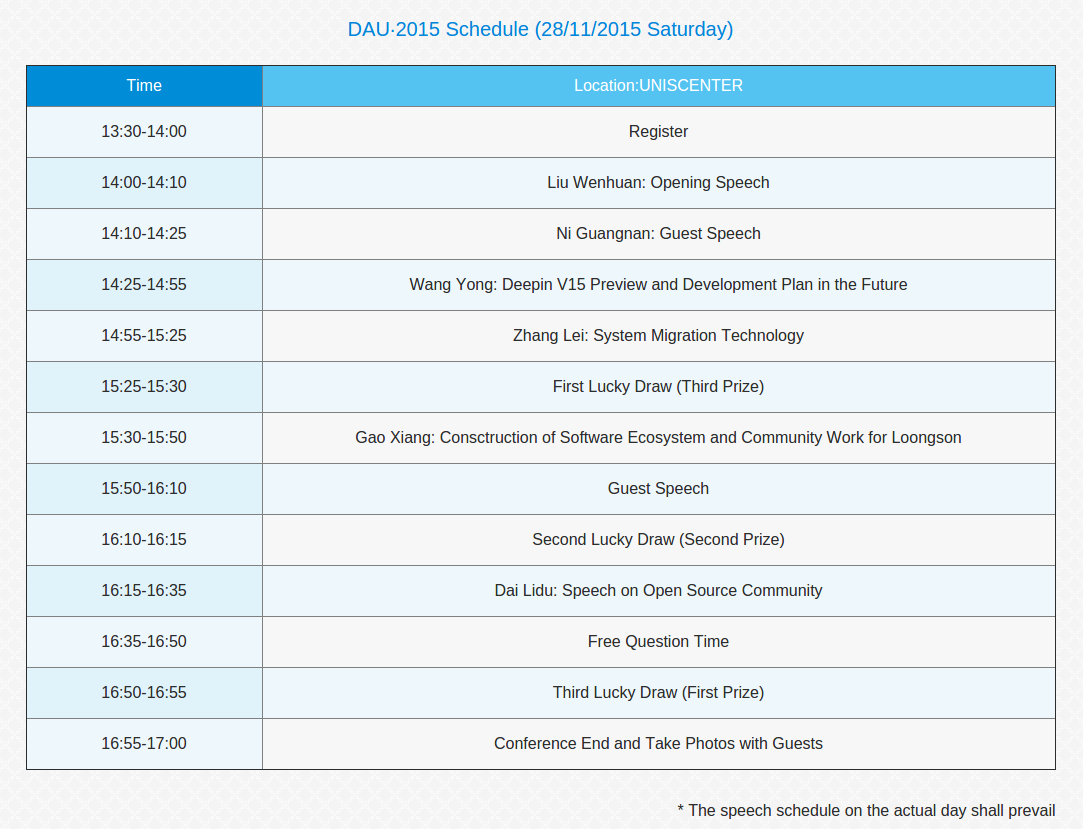The height and width of the screenshot is (829, 1083).
Task: Click the 16:55-17:00 time cell
Action: (x=144, y=744)
